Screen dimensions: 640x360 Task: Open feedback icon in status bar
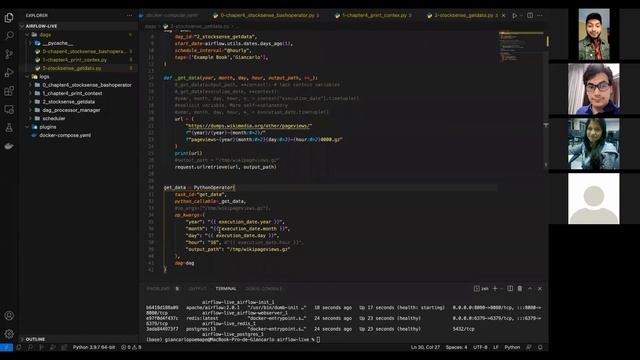[529, 347]
